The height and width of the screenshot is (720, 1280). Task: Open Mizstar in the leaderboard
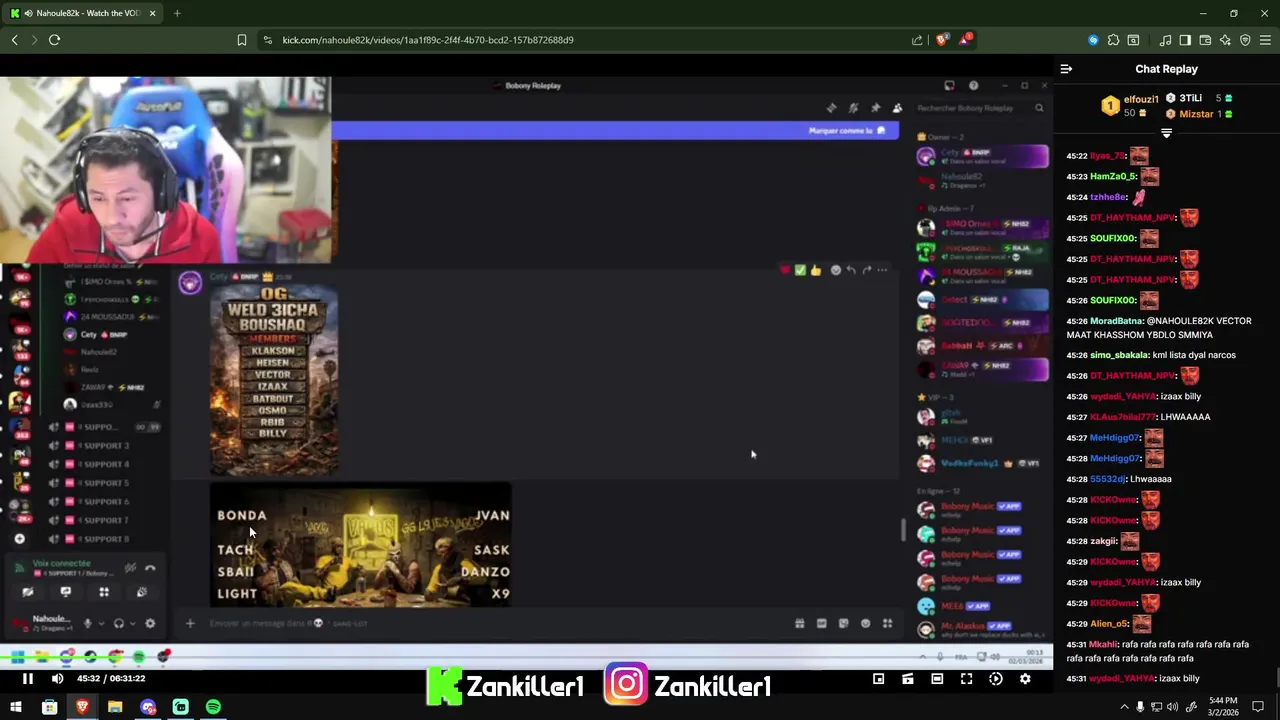point(1196,114)
